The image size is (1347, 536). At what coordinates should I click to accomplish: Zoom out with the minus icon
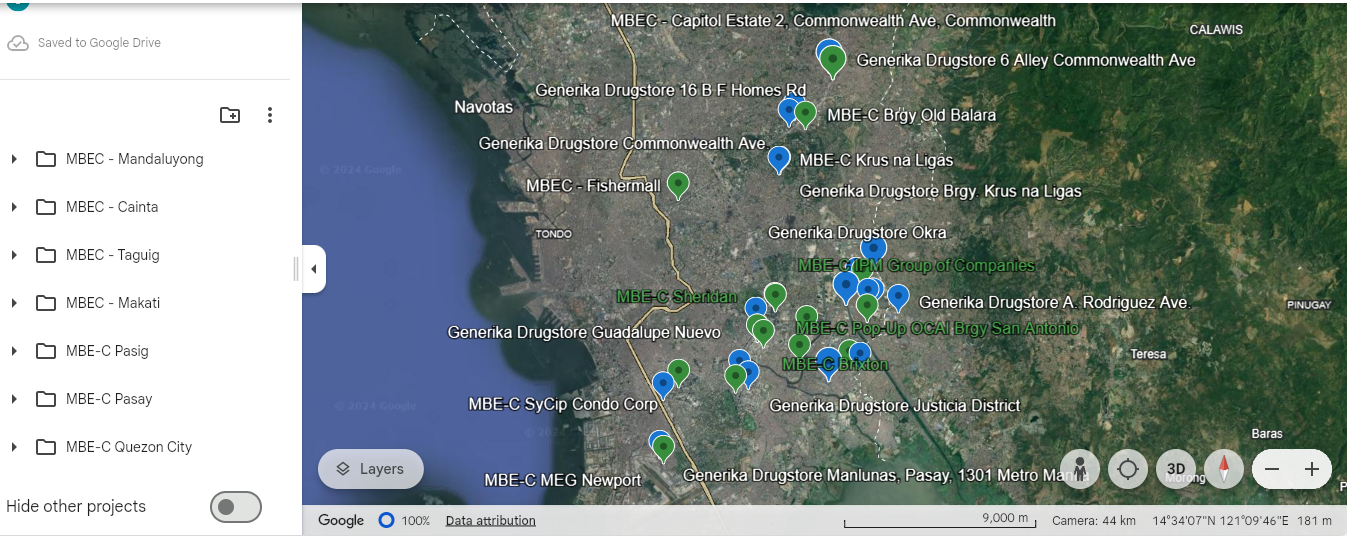tap(1271, 469)
